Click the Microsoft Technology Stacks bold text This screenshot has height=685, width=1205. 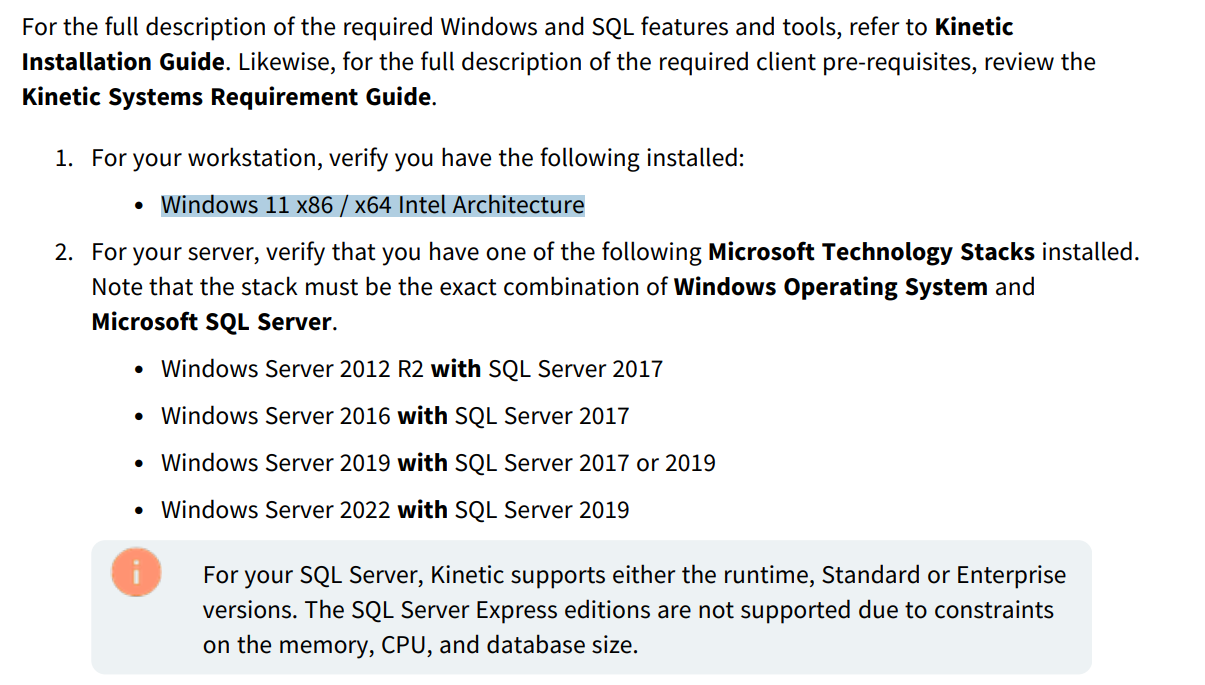pos(871,252)
